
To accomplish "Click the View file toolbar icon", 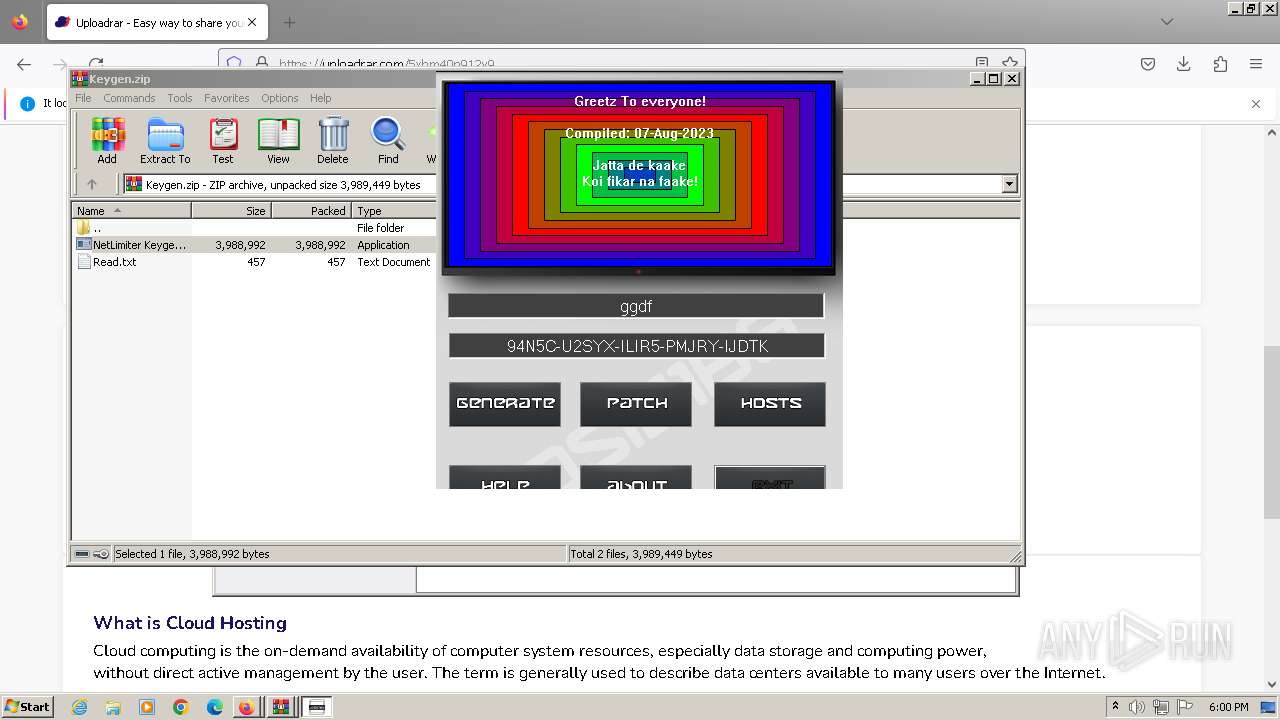I will [x=278, y=140].
